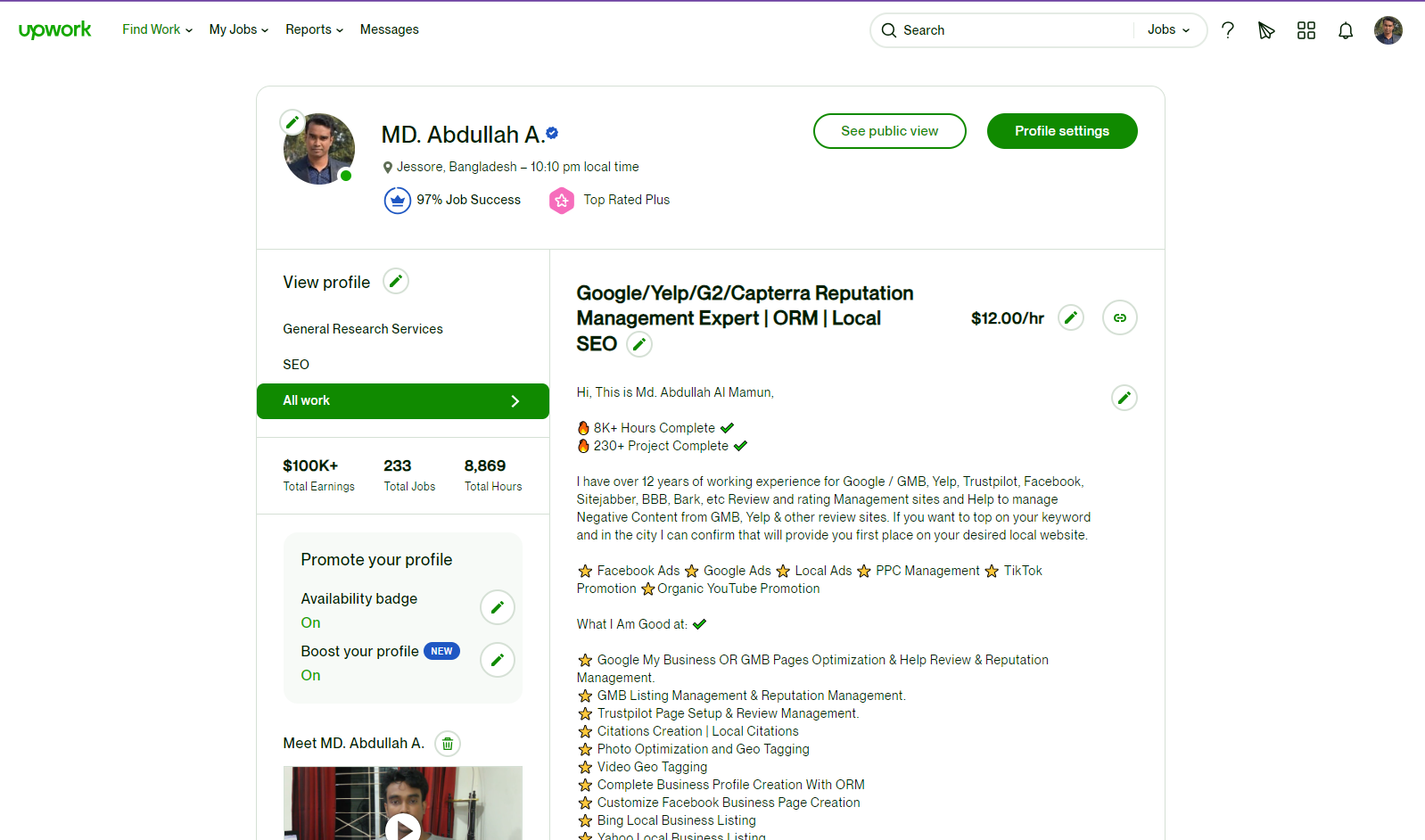Click the Top Rated Plus badge icon
The width and height of the screenshot is (1425, 840).
562,201
